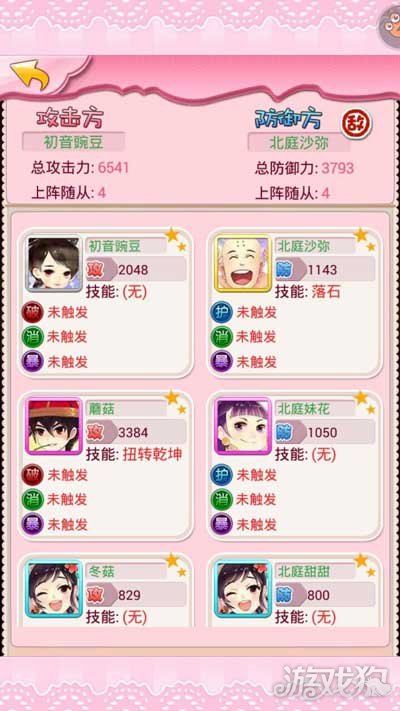Image resolution: width=400 pixels, height=711 pixels.
Task: Tap the attacker name label 初音豌豆 in header
Action: tap(73, 142)
